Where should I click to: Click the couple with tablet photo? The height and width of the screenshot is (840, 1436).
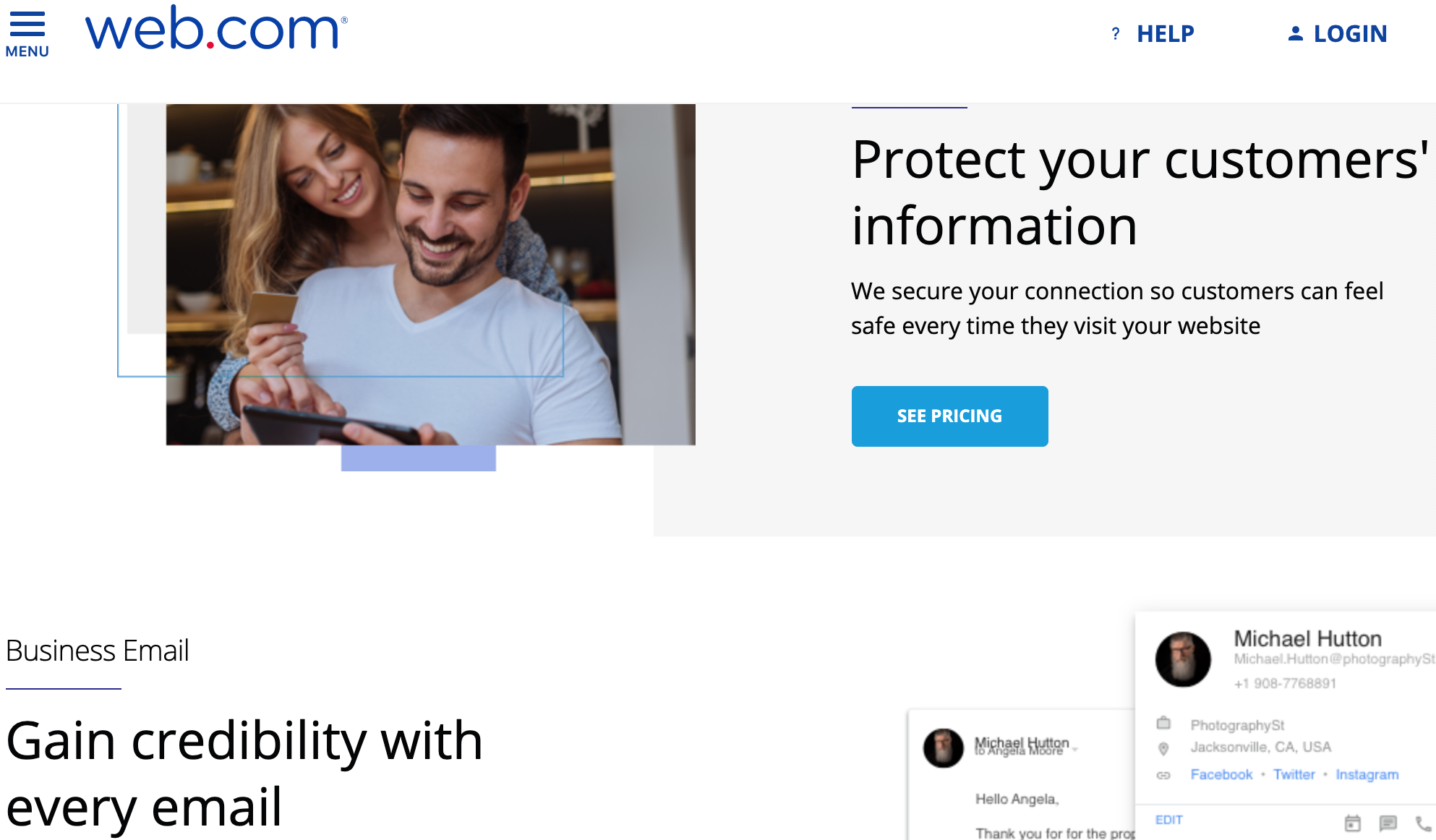point(430,274)
